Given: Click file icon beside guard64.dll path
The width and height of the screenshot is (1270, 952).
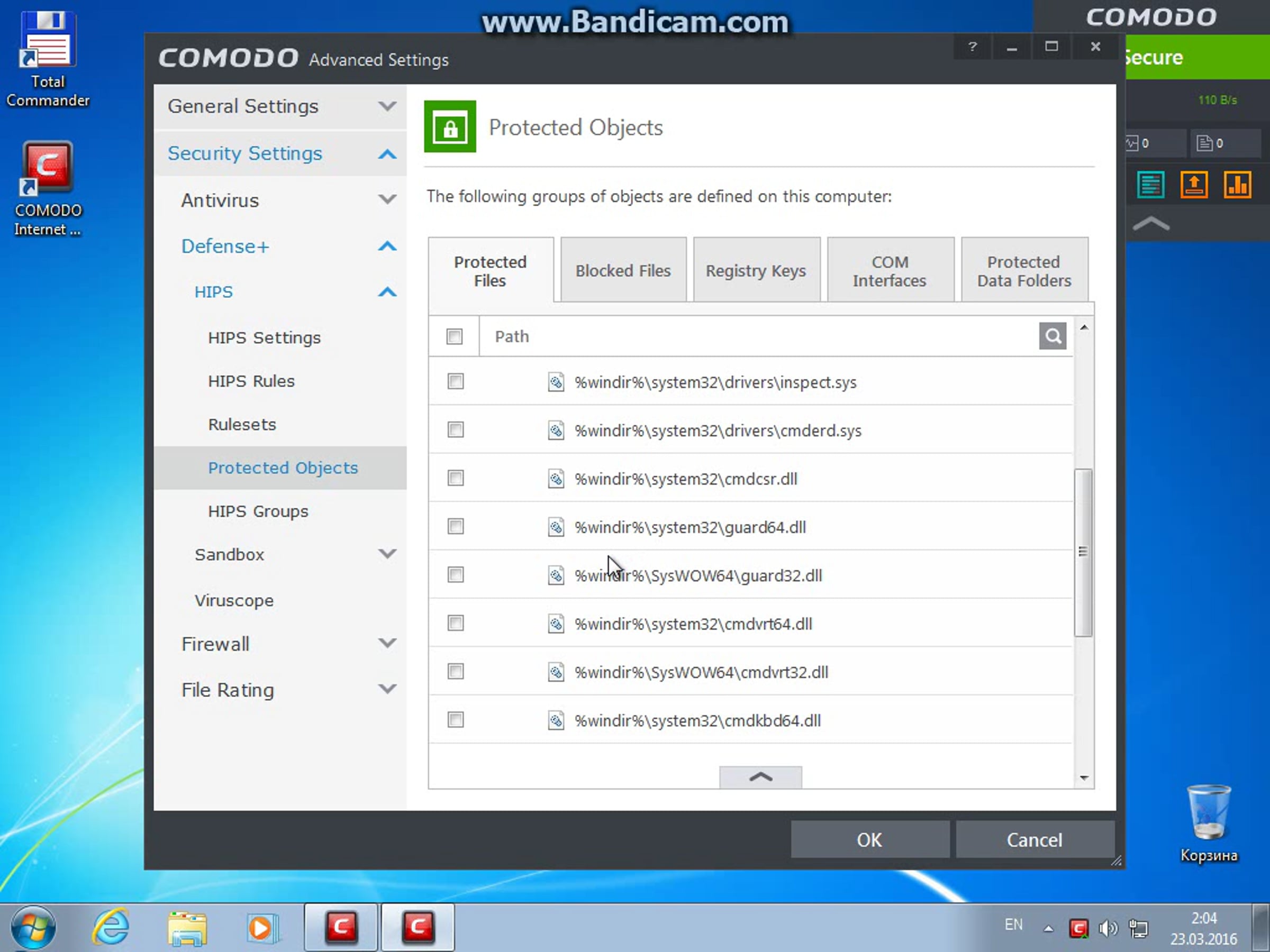Looking at the screenshot, I should [x=555, y=527].
